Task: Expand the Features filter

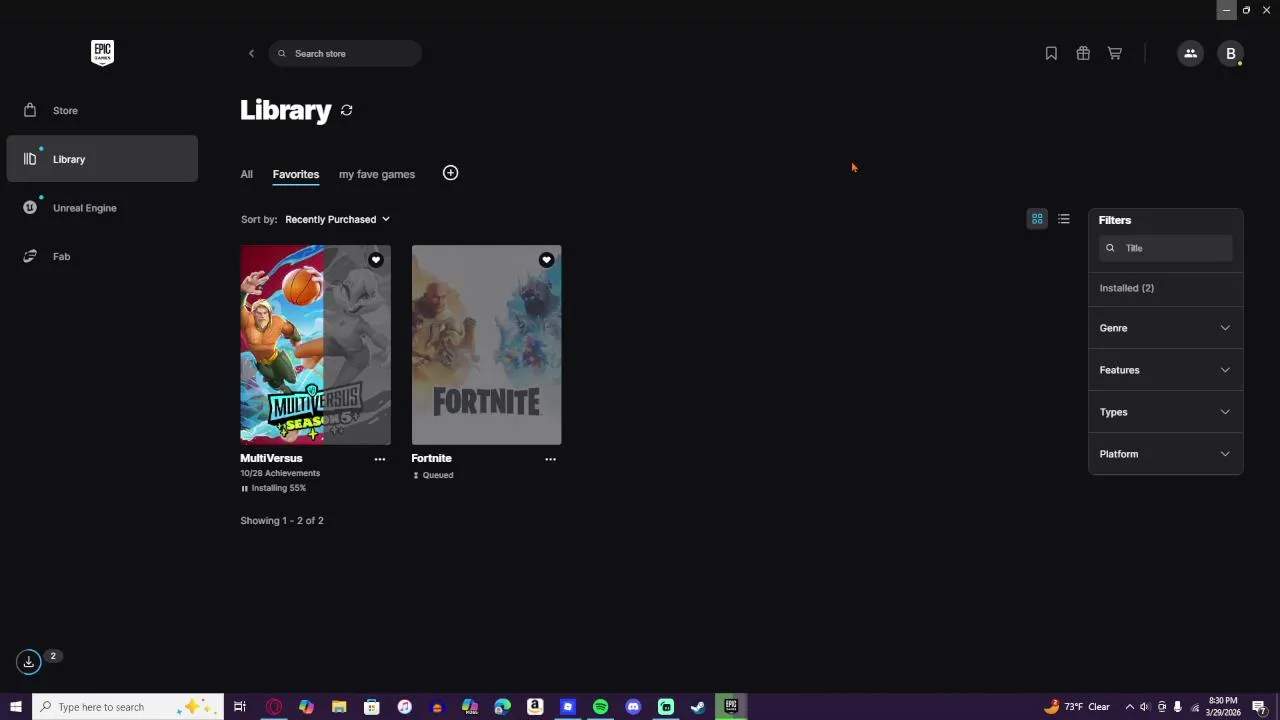Action: point(1166,370)
